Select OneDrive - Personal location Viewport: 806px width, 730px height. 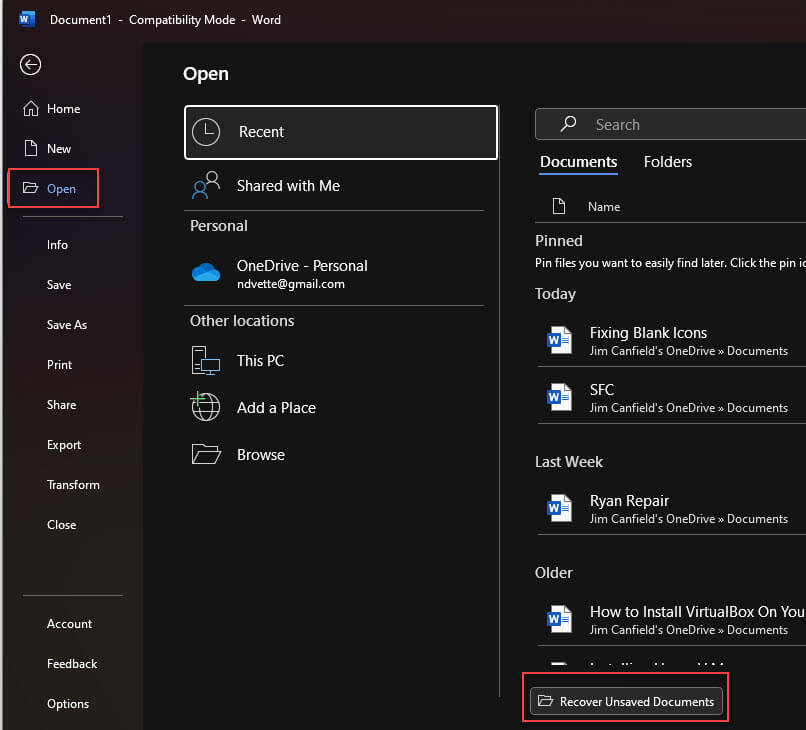coord(334,273)
